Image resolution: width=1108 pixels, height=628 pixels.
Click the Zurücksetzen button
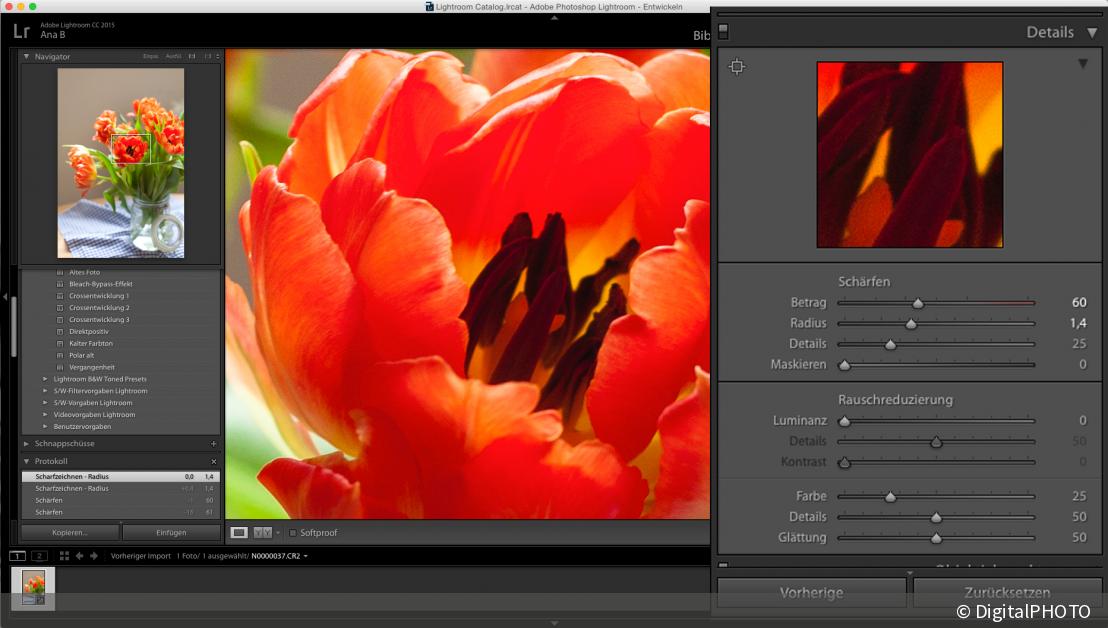coord(1007,593)
